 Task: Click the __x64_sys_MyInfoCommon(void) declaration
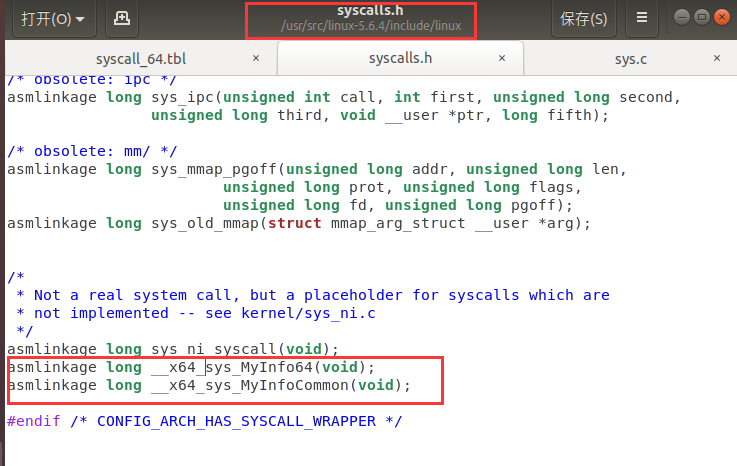tap(209, 386)
